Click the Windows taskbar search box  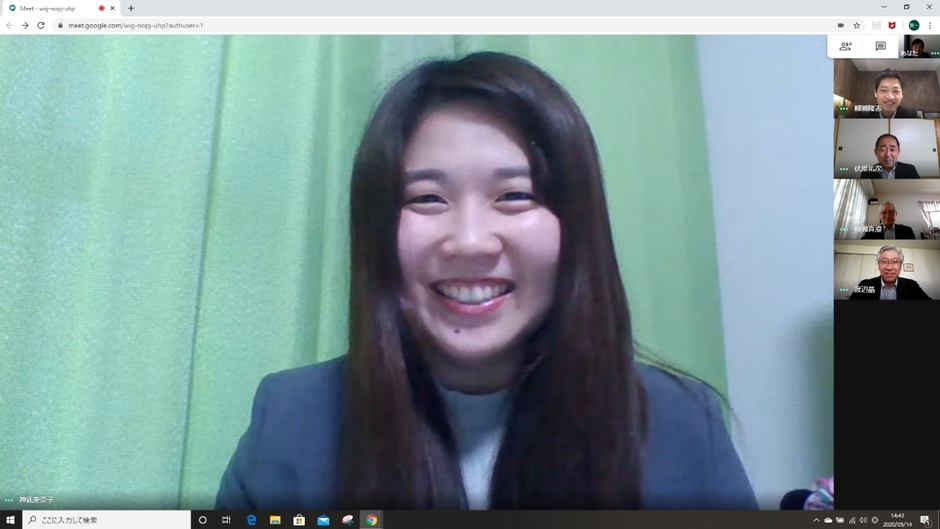[x=107, y=520]
